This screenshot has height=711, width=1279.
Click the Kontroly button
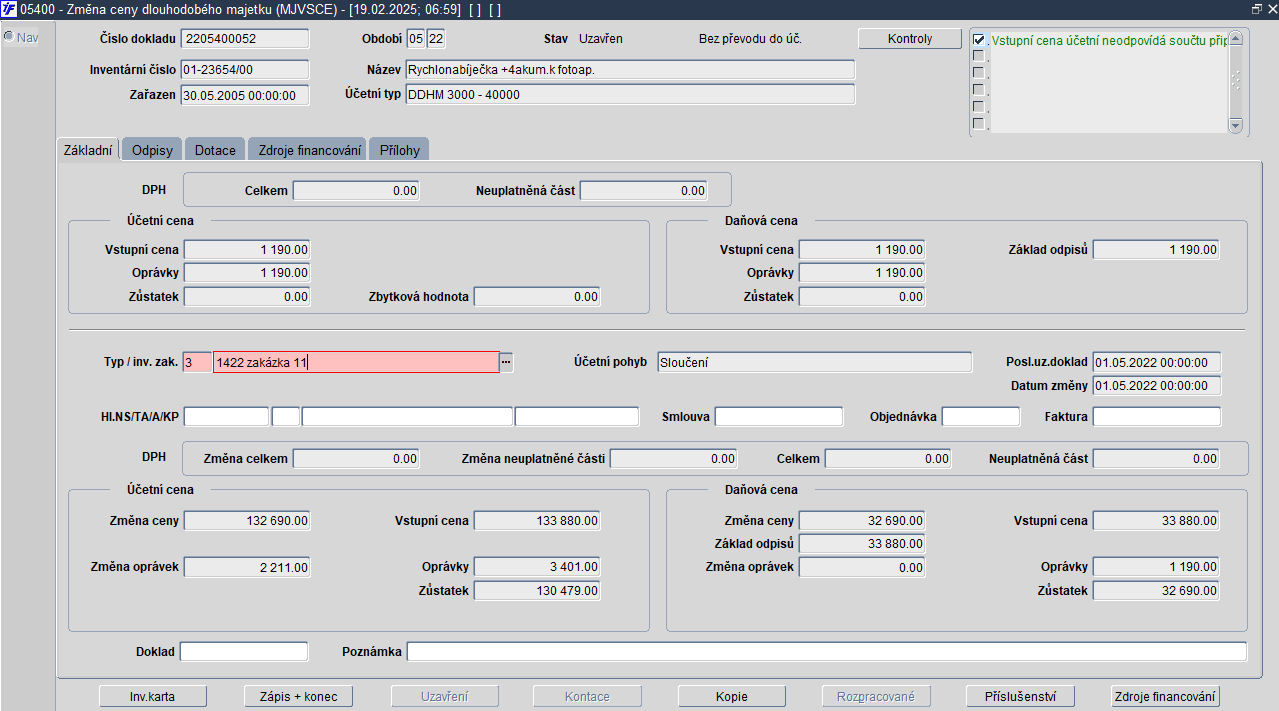pyautogui.click(x=910, y=39)
